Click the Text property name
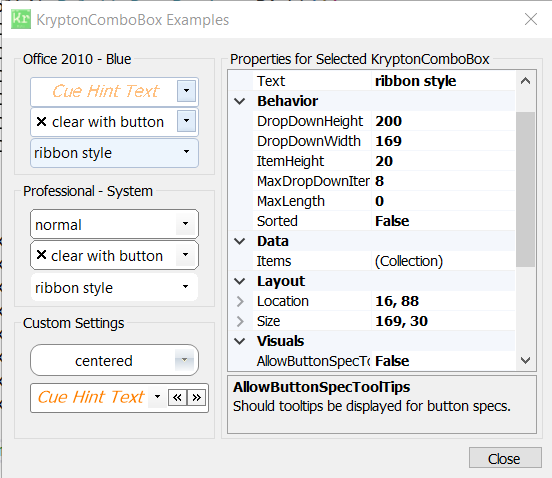Viewport: 552px width, 478px height. pos(271,81)
